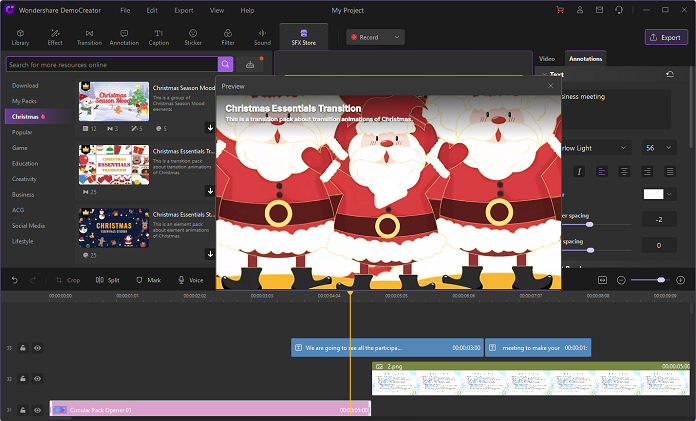Zoom out the timeline
696x421 pixels.
[621, 280]
